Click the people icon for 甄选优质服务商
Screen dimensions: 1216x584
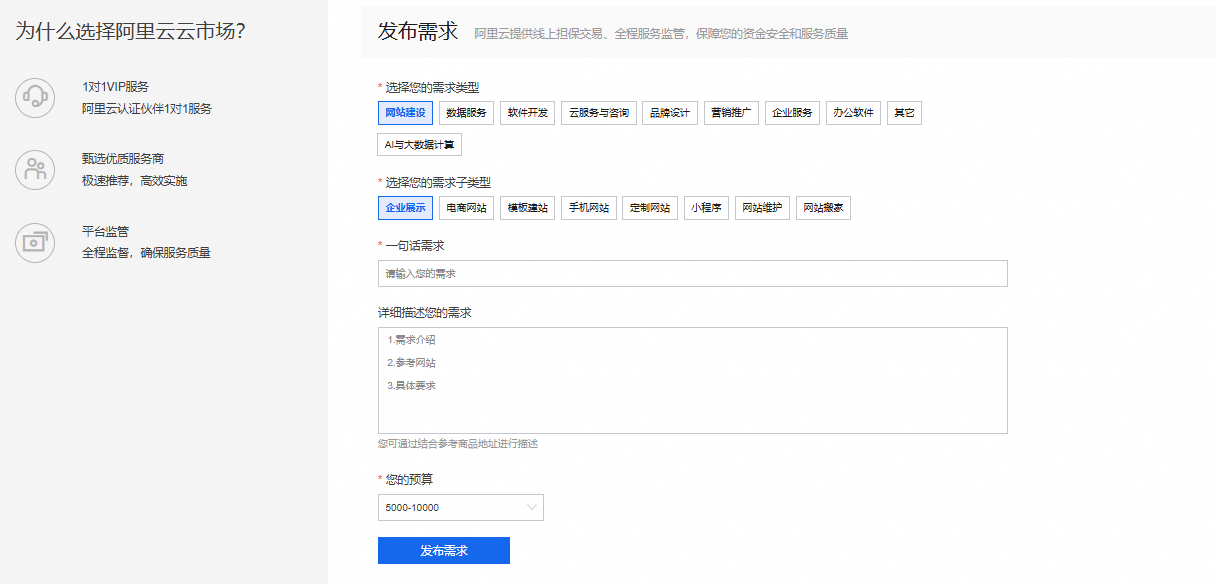click(35, 170)
